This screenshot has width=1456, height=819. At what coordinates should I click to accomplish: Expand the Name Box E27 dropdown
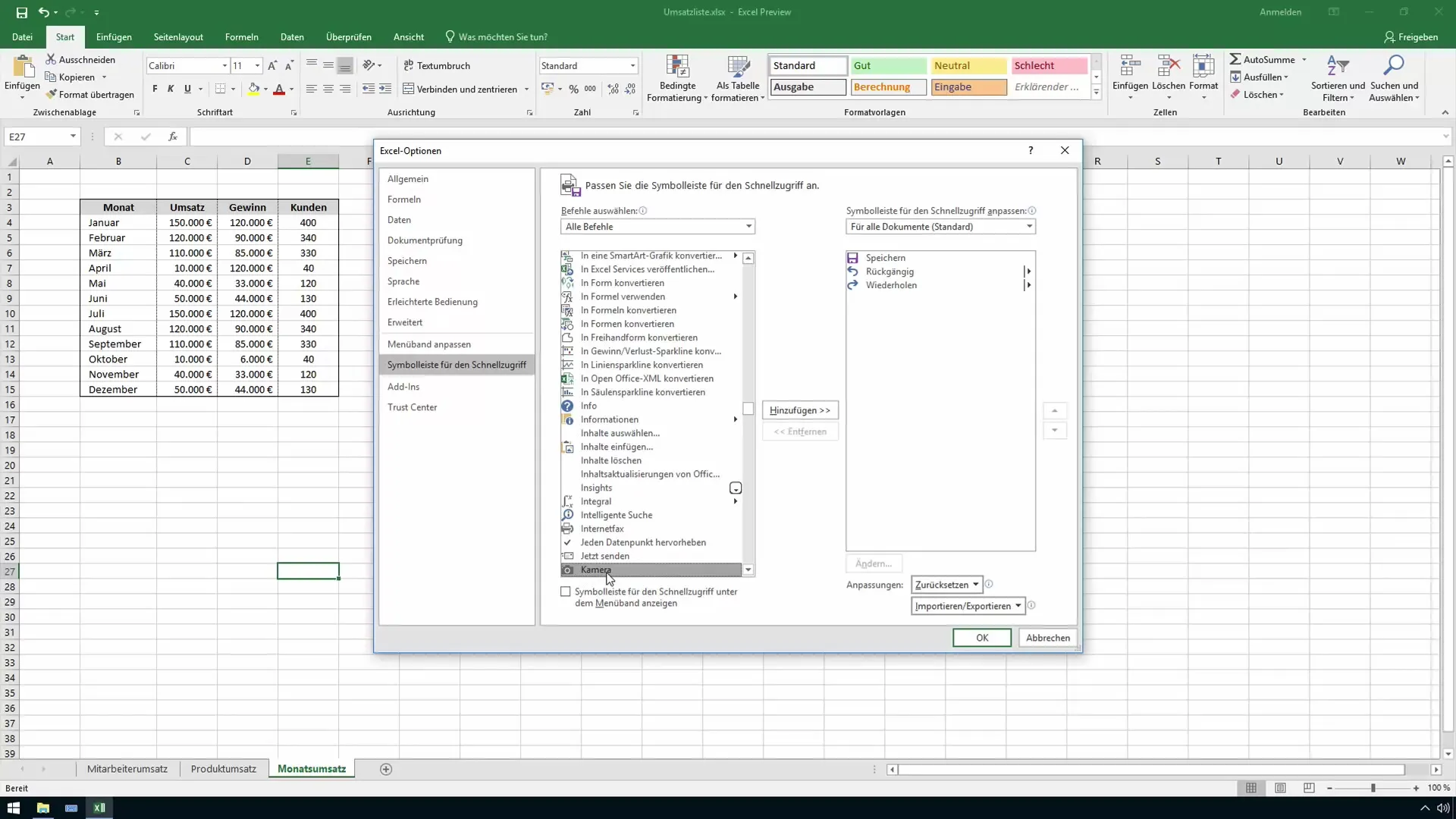click(x=73, y=136)
